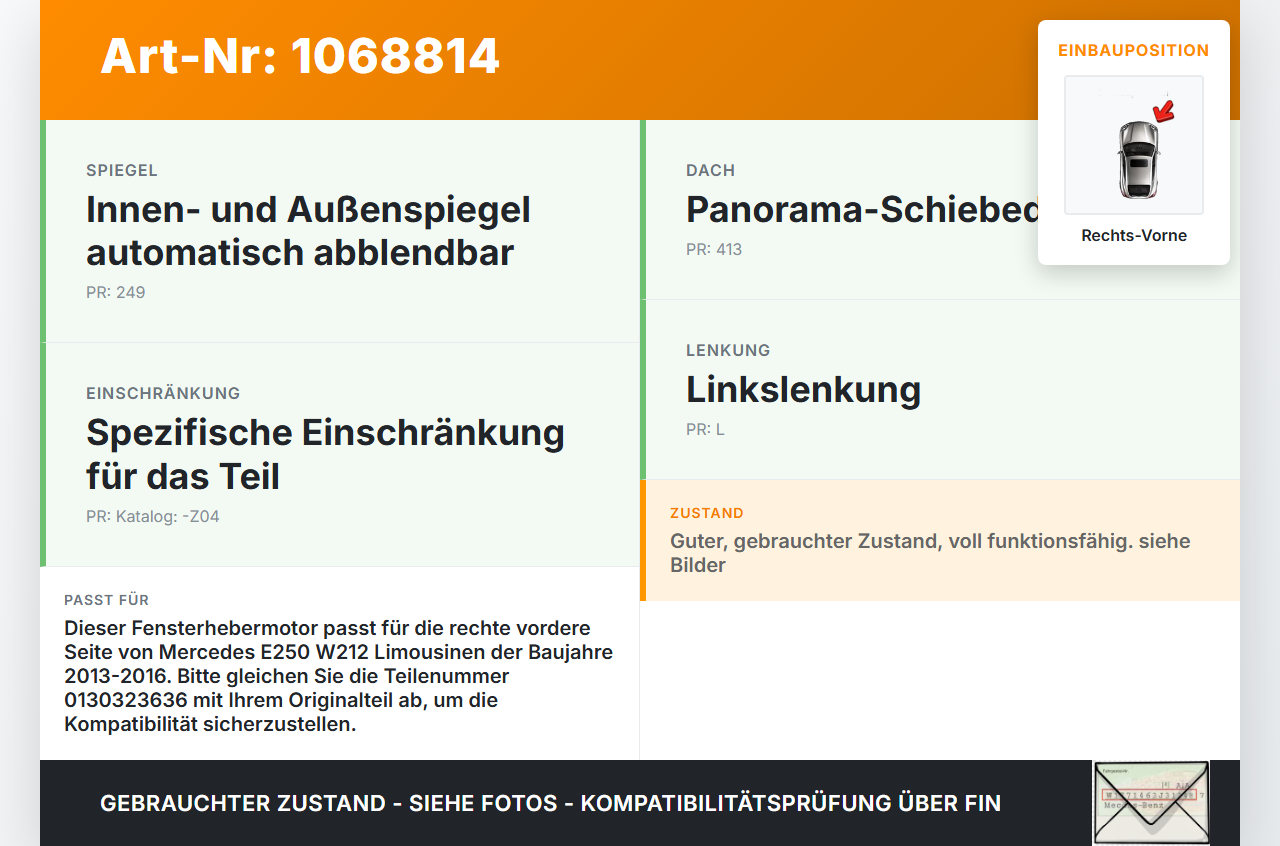Open the vehicle registration envelope thumbnail

coord(1151,803)
